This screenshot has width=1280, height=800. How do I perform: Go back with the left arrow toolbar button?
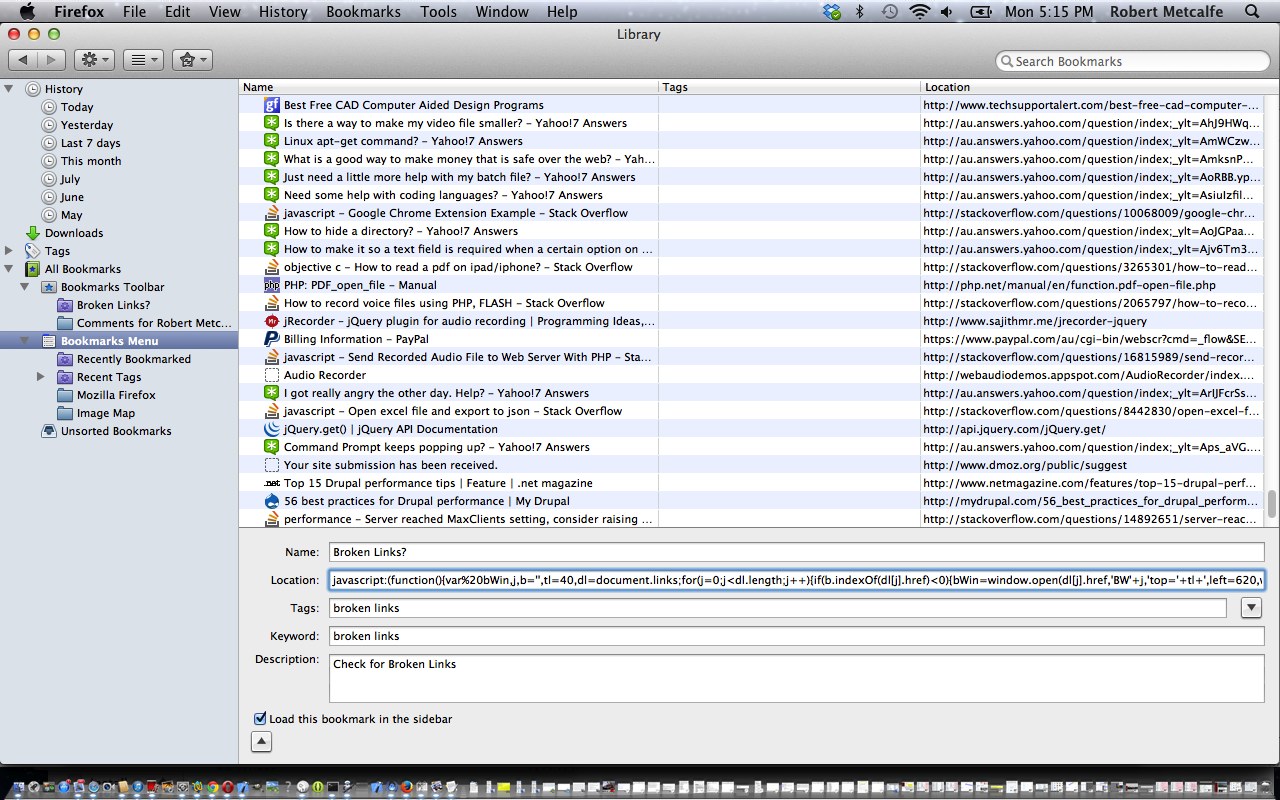click(x=23, y=60)
